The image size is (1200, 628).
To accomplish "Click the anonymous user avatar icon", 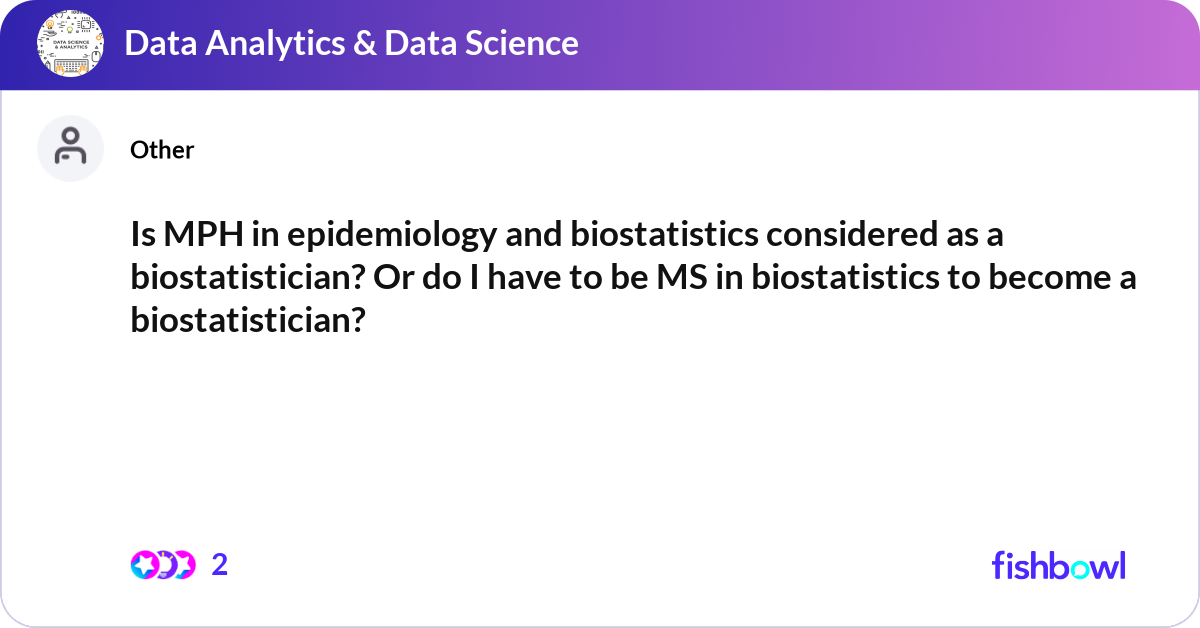I will tap(71, 148).
